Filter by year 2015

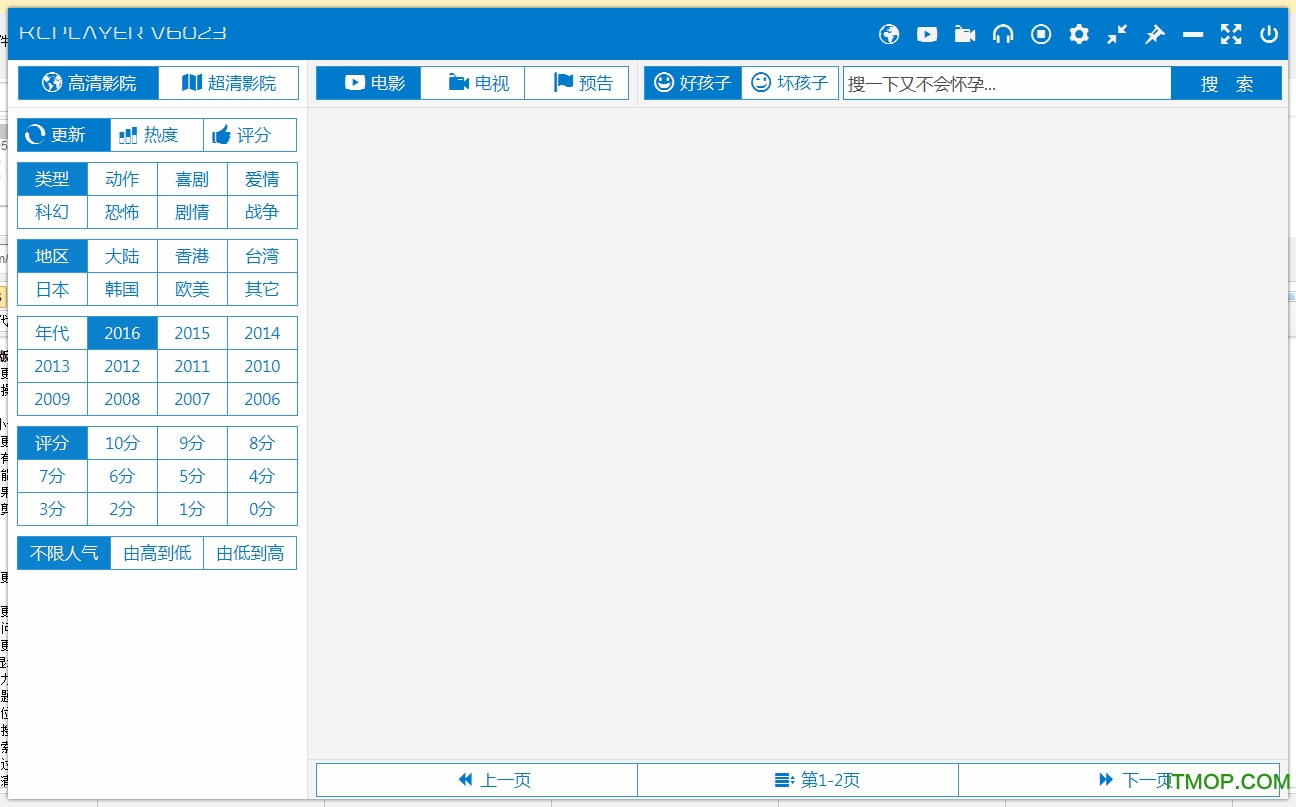(x=192, y=333)
